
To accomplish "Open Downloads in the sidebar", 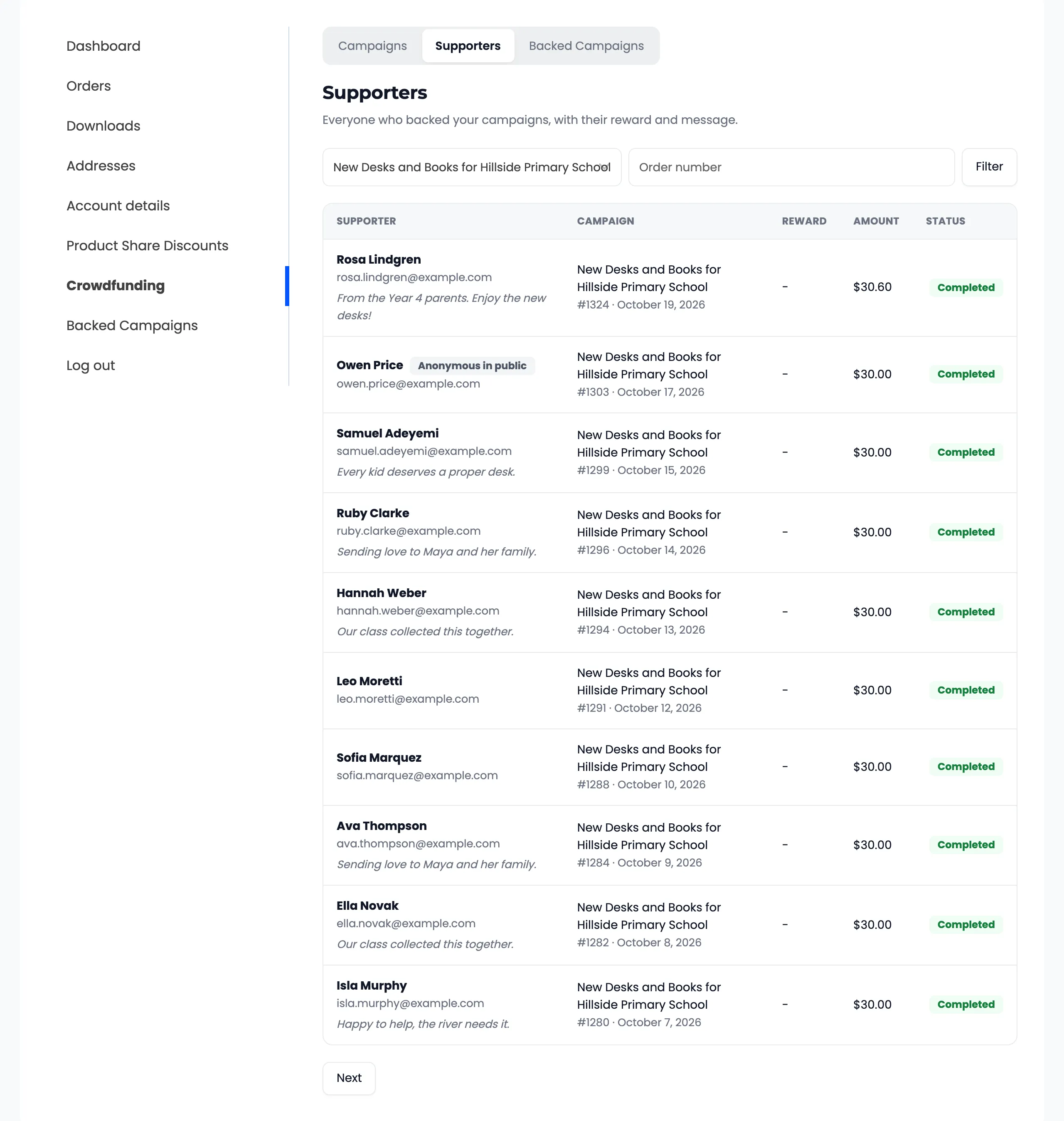I will [103, 126].
